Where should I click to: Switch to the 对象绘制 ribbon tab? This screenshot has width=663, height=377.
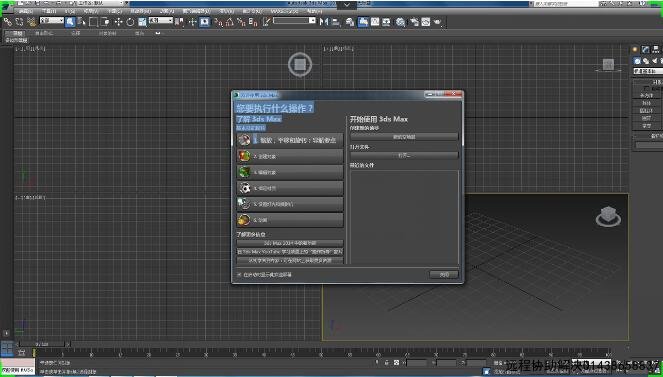click(x=107, y=33)
